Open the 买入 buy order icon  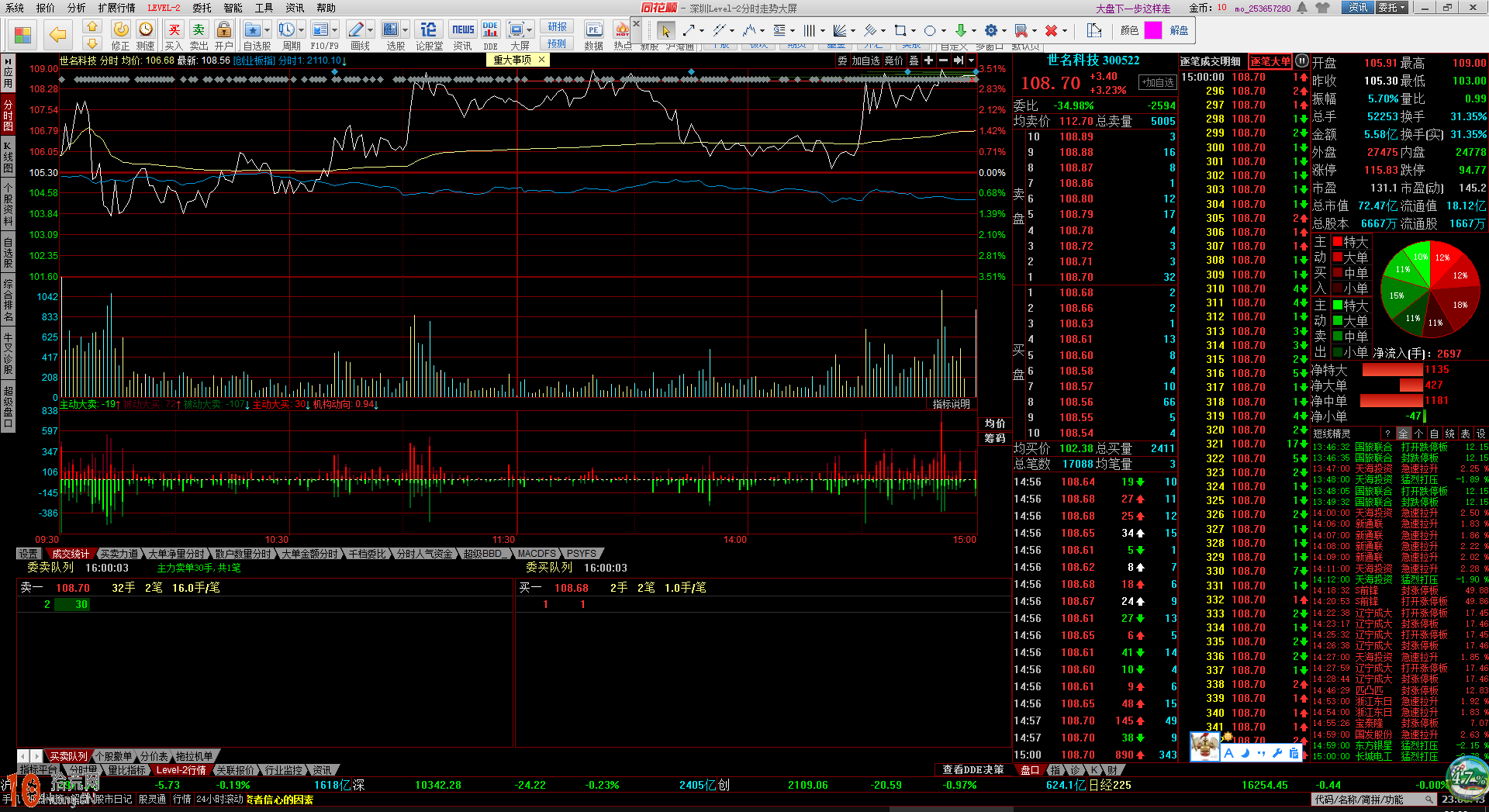click(x=174, y=30)
